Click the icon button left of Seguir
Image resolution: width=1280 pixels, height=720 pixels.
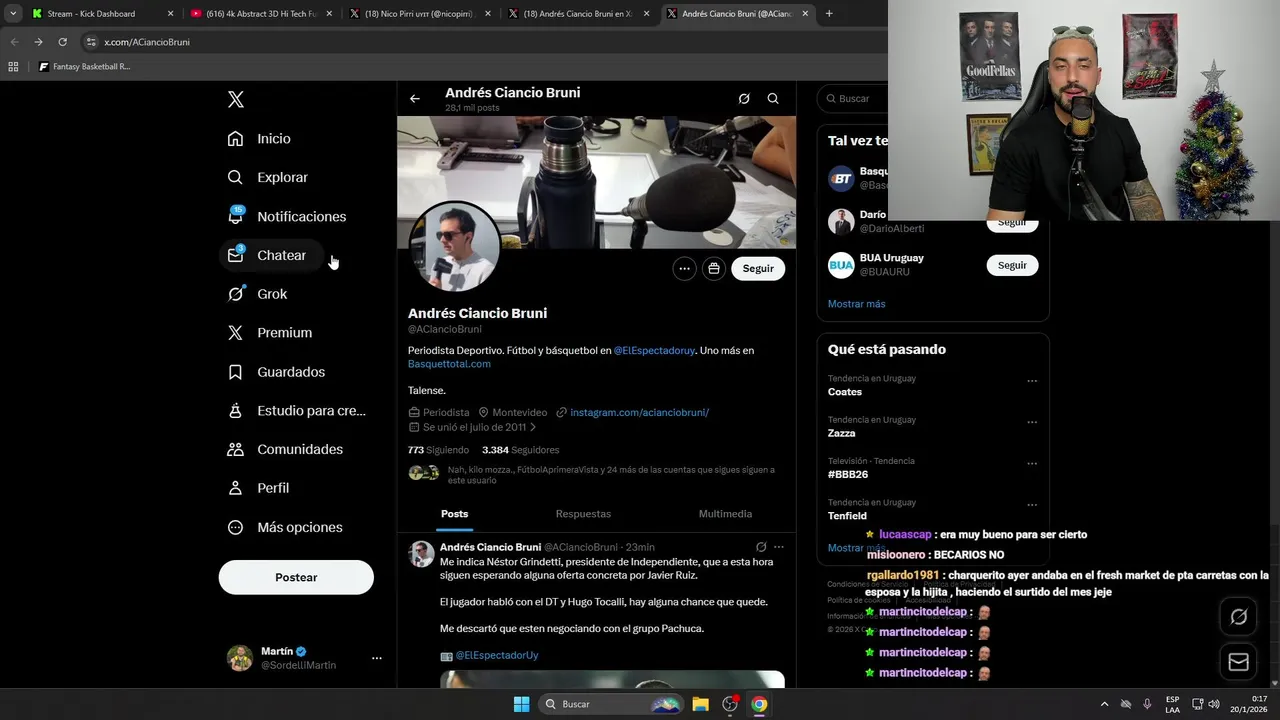pyautogui.click(x=713, y=268)
